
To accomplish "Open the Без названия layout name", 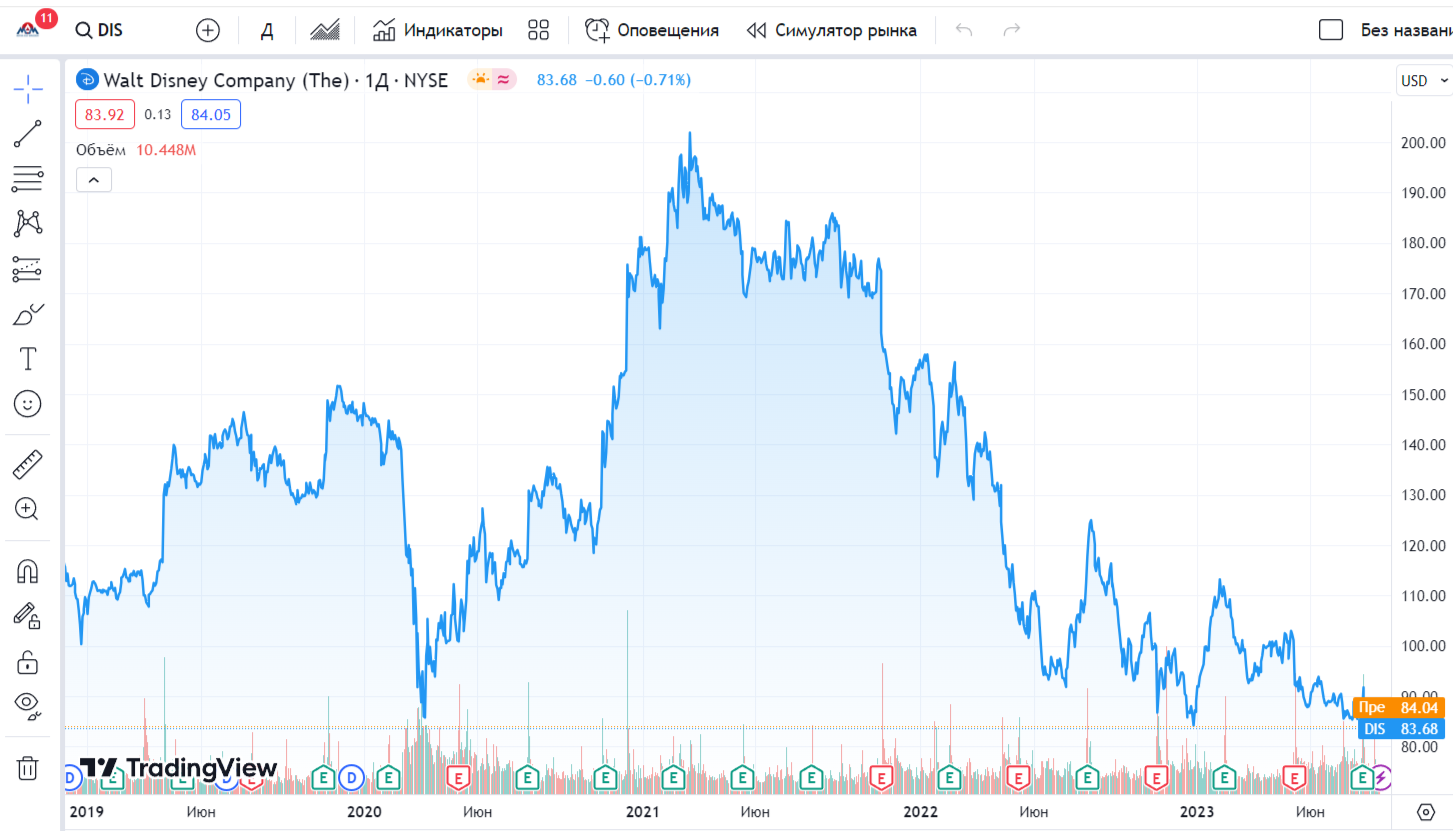I will [x=1405, y=30].
